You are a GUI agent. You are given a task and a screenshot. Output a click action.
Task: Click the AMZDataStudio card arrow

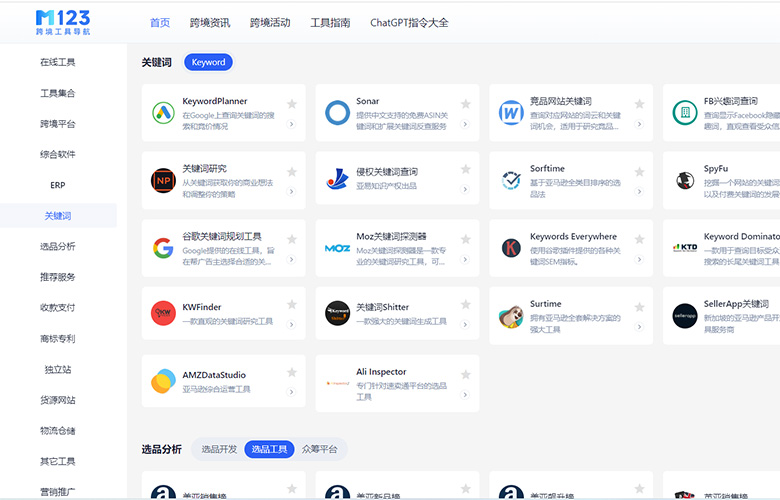[292, 392]
